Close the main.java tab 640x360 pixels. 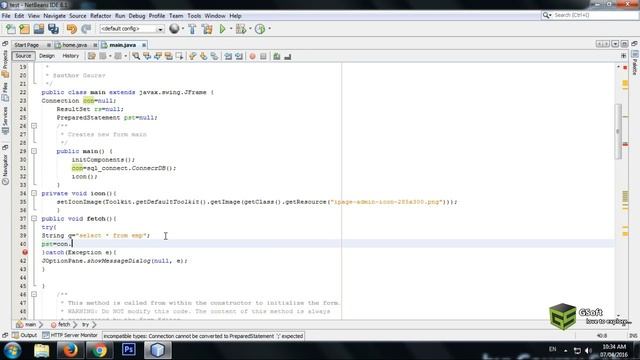(x=144, y=45)
